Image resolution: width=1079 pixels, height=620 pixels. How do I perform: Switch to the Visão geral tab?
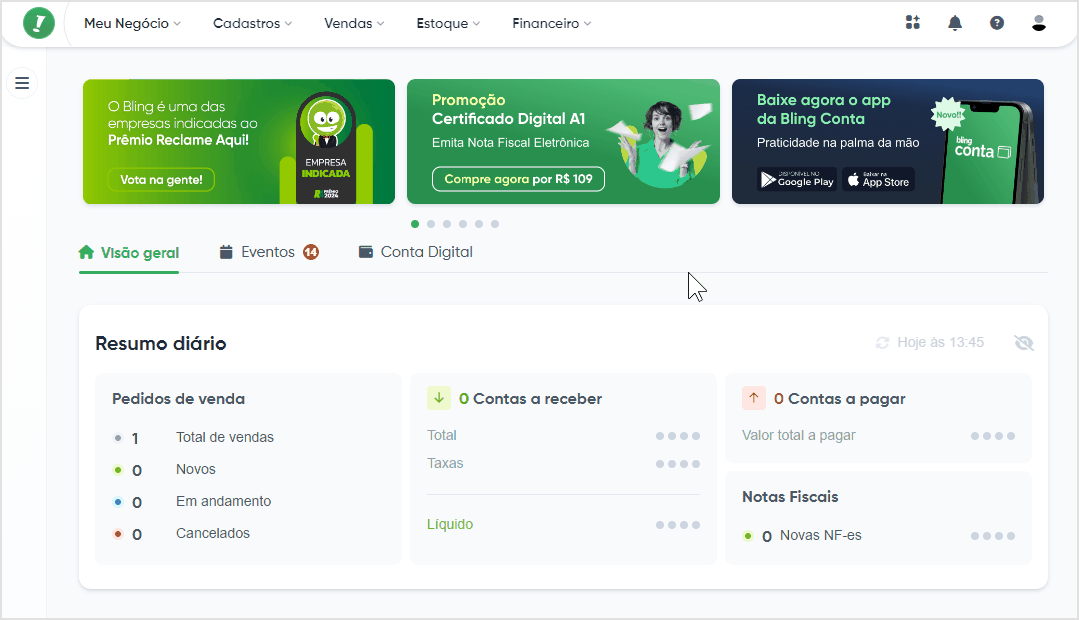[x=129, y=253]
